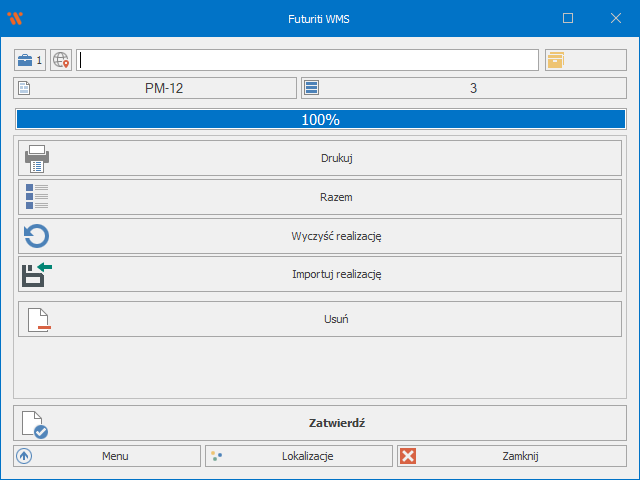Click the red X icon on Zamknij
The image size is (640, 480).
[408, 456]
